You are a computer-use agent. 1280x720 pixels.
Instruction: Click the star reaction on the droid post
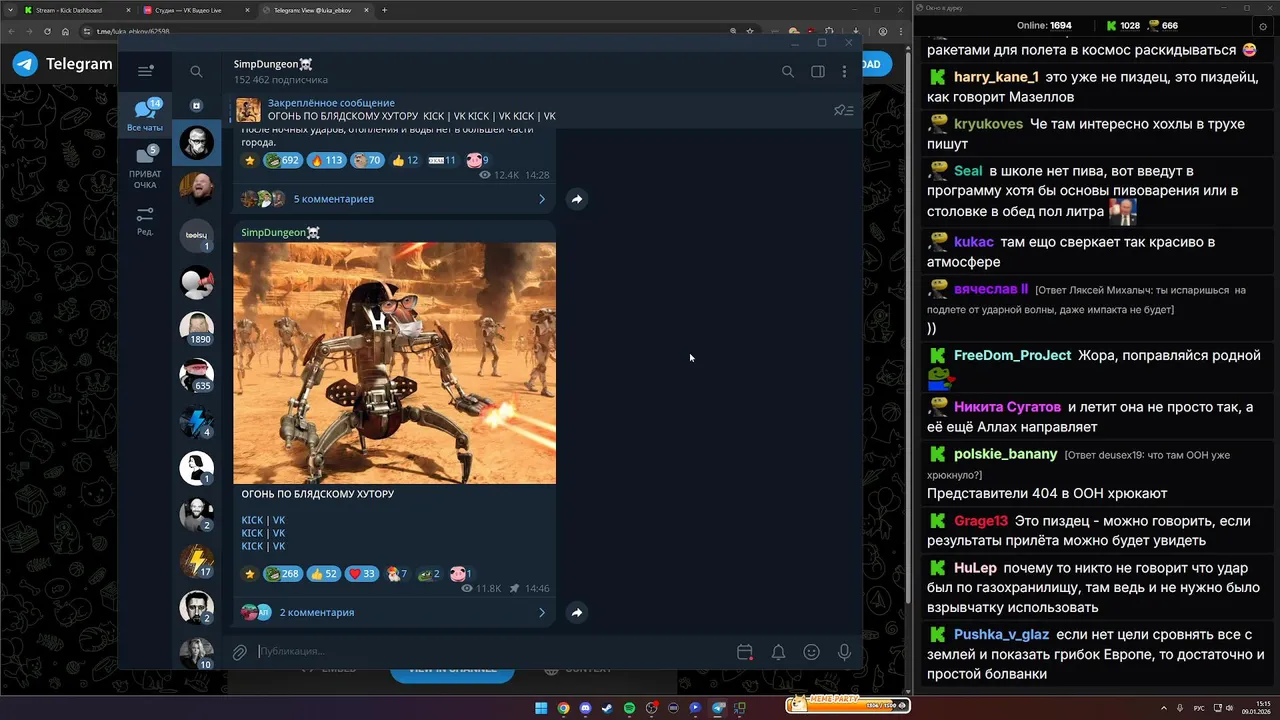(250, 574)
